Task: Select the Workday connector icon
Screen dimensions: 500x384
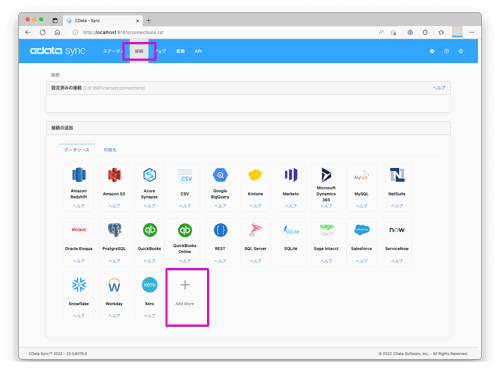Action: click(114, 285)
